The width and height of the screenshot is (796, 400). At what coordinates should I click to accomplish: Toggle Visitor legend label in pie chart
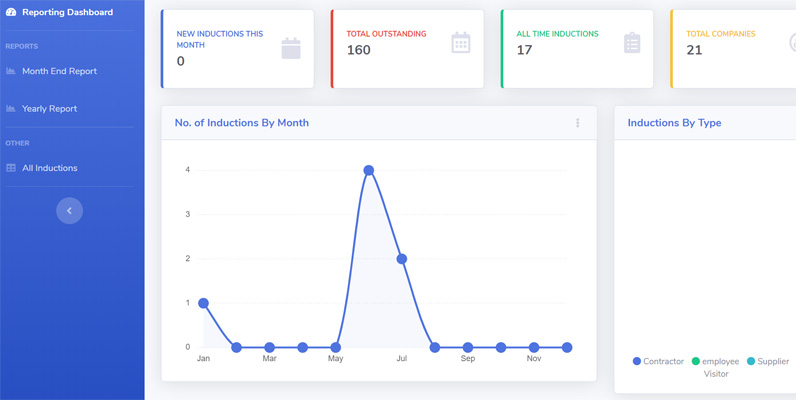click(x=716, y=374)
